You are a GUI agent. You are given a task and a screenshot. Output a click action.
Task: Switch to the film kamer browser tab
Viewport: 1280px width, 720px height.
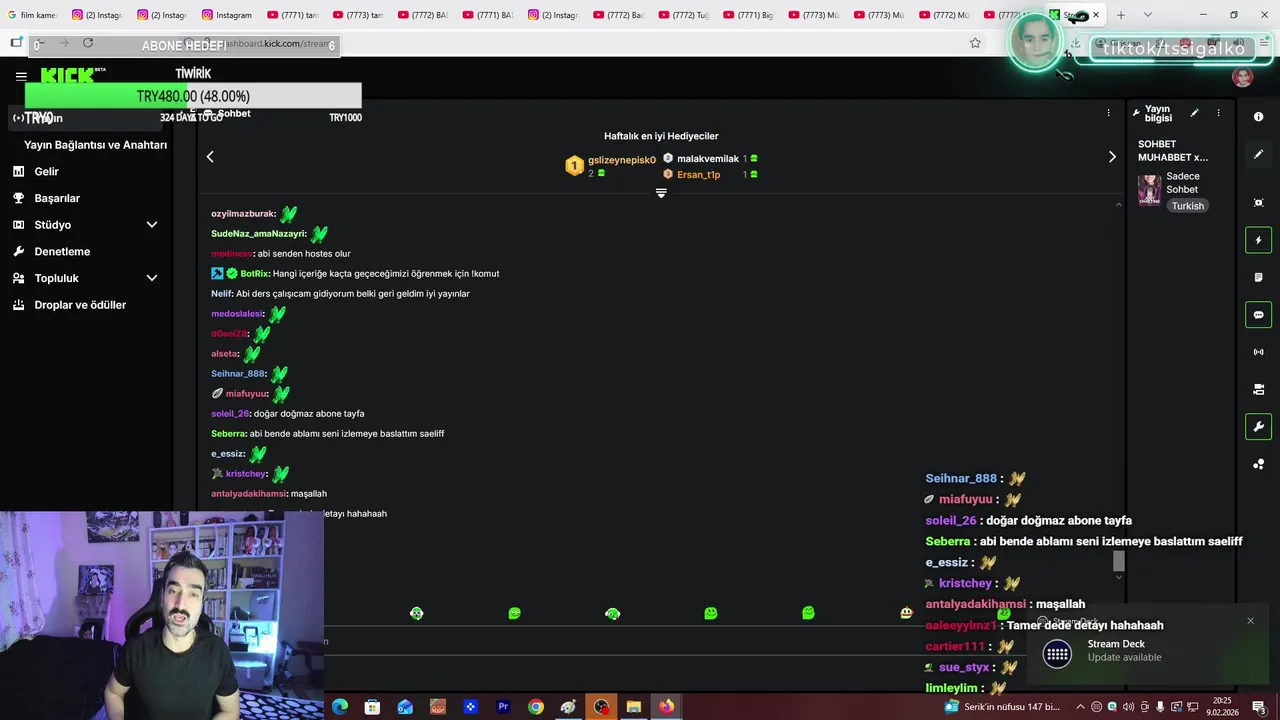[x=33, y=15]
